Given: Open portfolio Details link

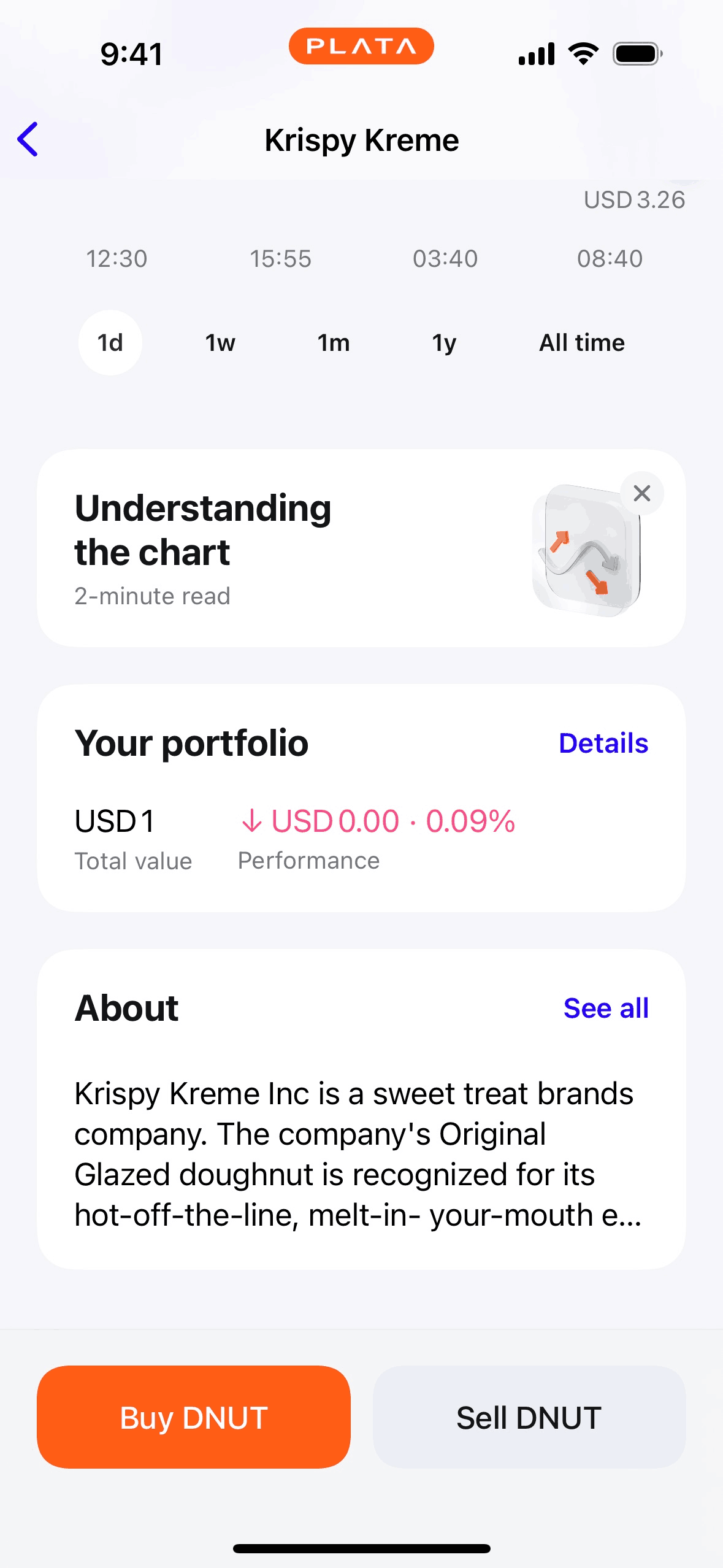Looking at the screenshot, I should [603, 744].
